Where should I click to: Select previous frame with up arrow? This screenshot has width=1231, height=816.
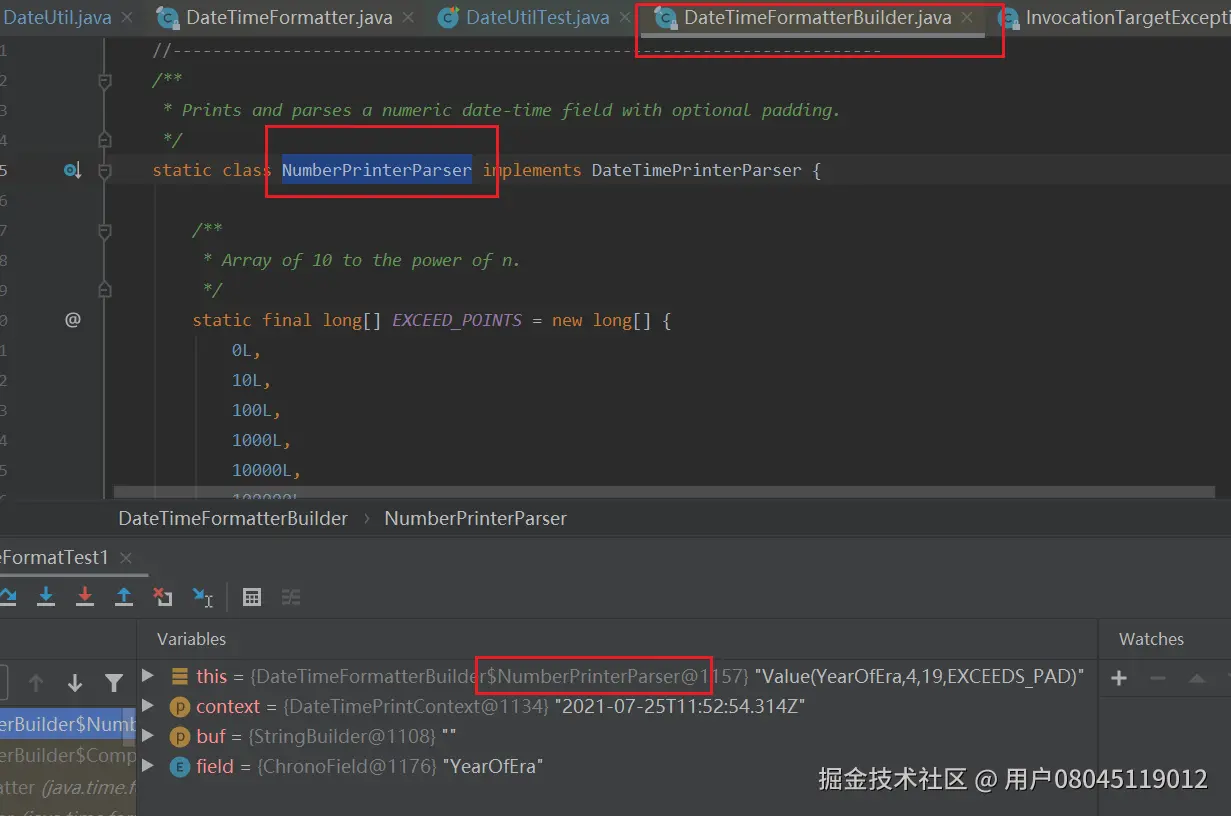click(x=36, y=683)
